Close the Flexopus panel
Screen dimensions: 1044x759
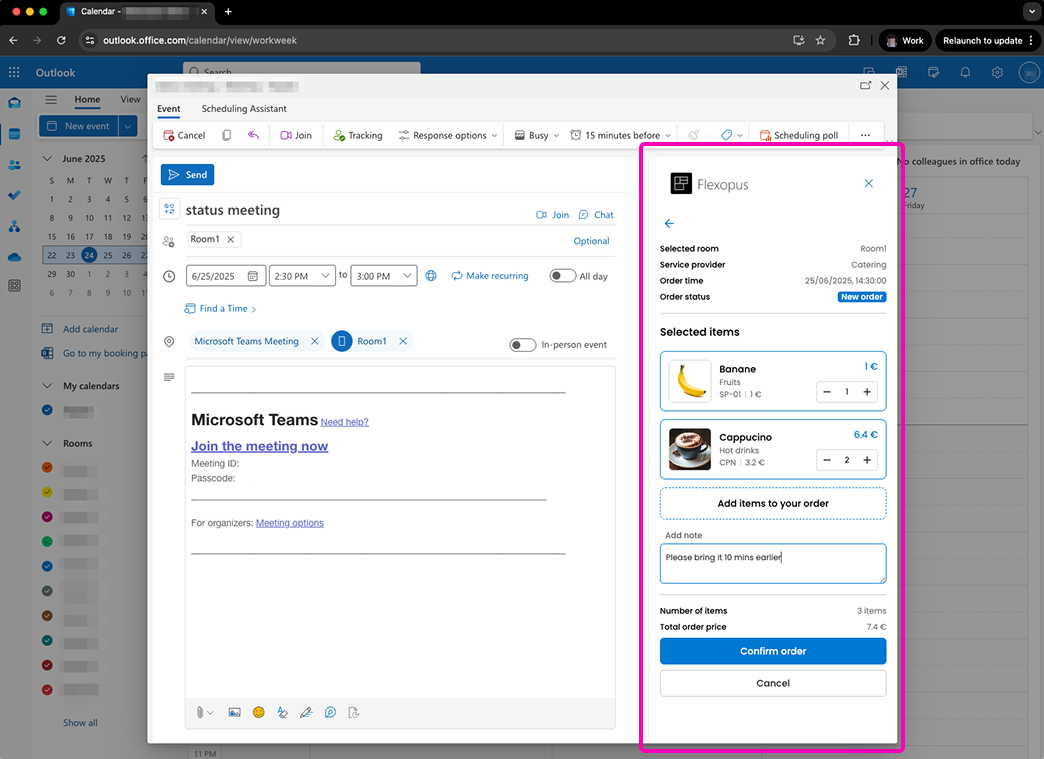click(x=869, y=183)
